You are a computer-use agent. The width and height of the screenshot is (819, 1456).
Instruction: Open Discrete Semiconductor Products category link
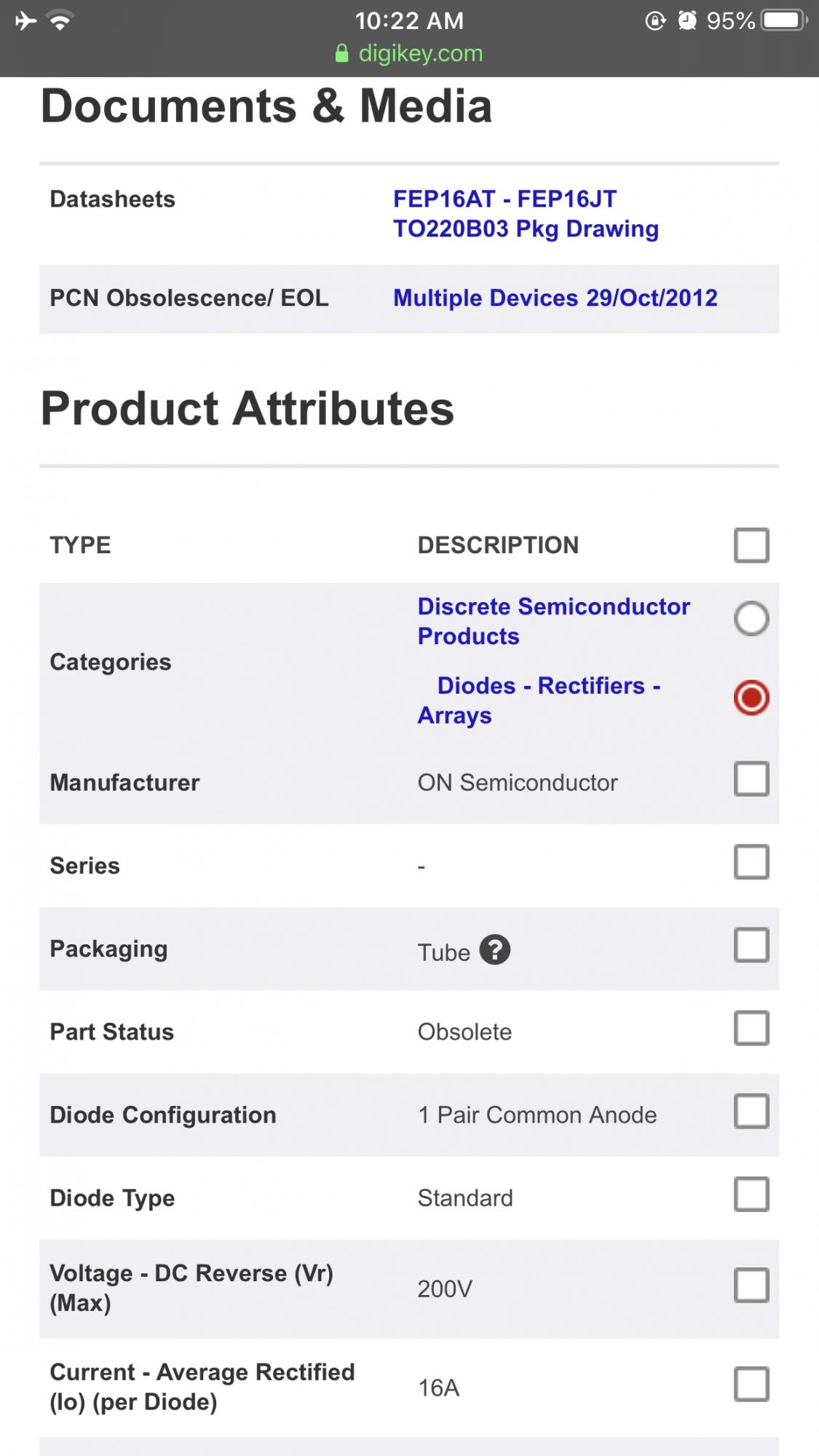pos(553,621)
